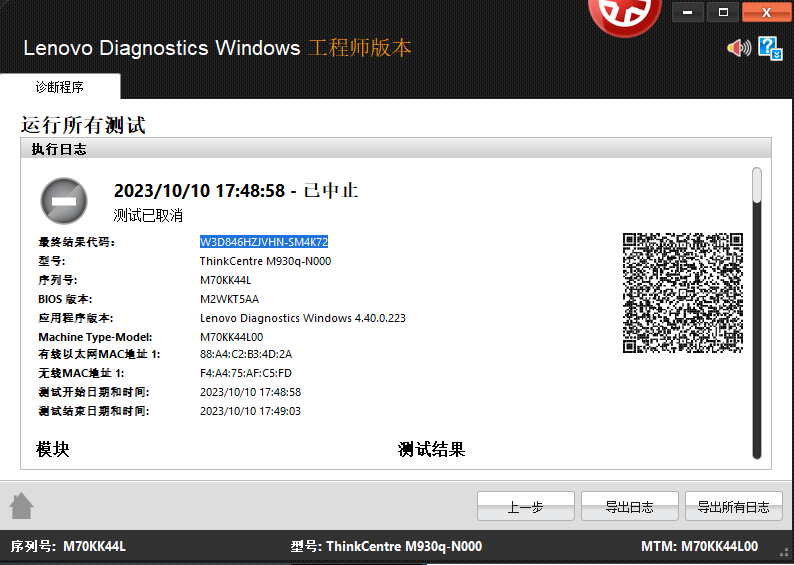Screen dimensions: 794x565
Task: Click the 运行所有测试 page title
Action: coord(83,125)
